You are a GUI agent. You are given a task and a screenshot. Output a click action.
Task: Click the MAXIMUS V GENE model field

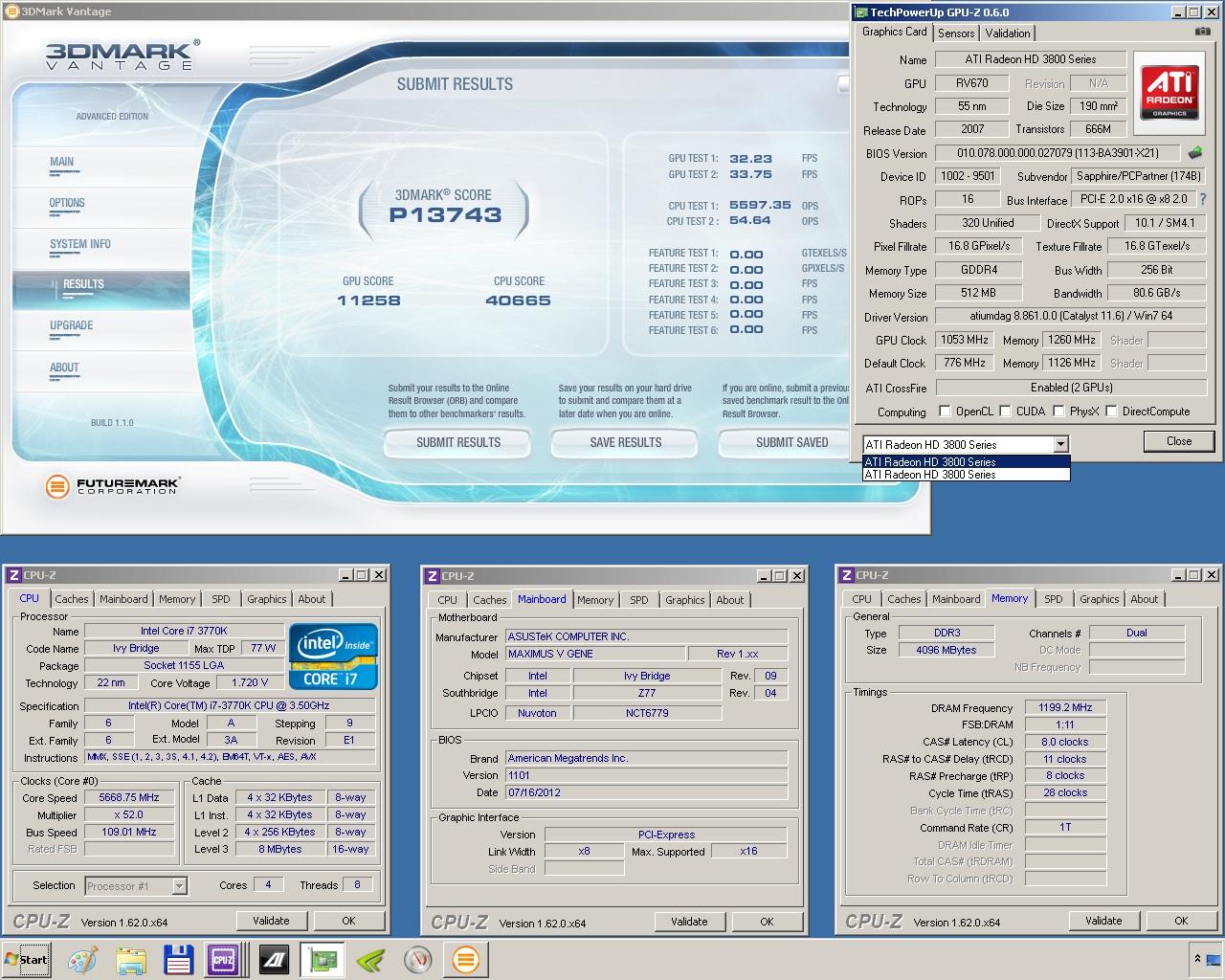click(593, 654)
